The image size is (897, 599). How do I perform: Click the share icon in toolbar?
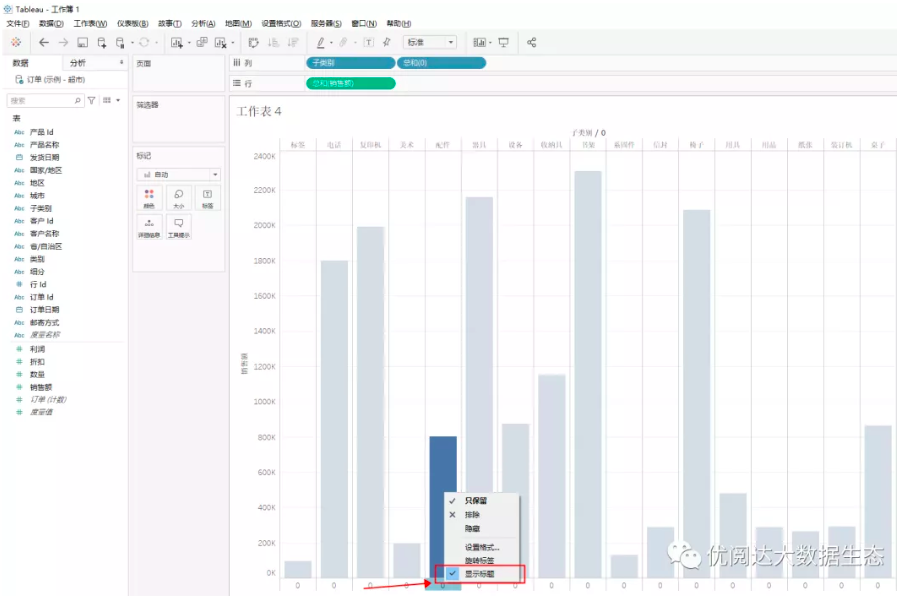point(532,42)
